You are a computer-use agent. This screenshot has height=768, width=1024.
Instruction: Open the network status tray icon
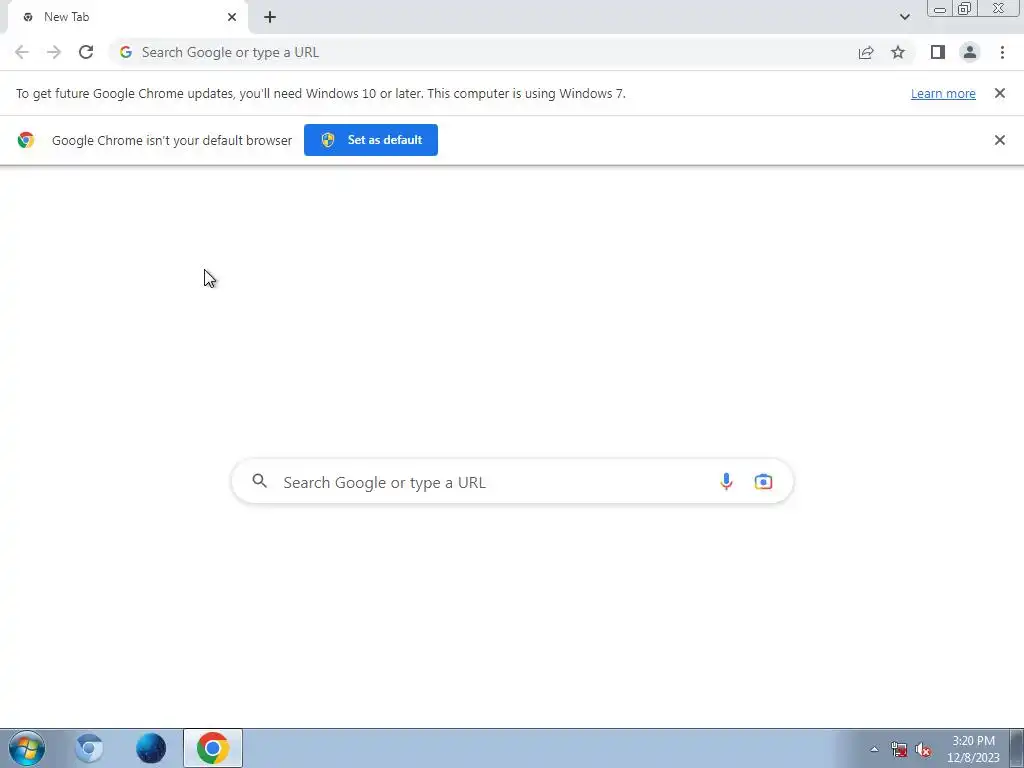[x=899, y=750]
